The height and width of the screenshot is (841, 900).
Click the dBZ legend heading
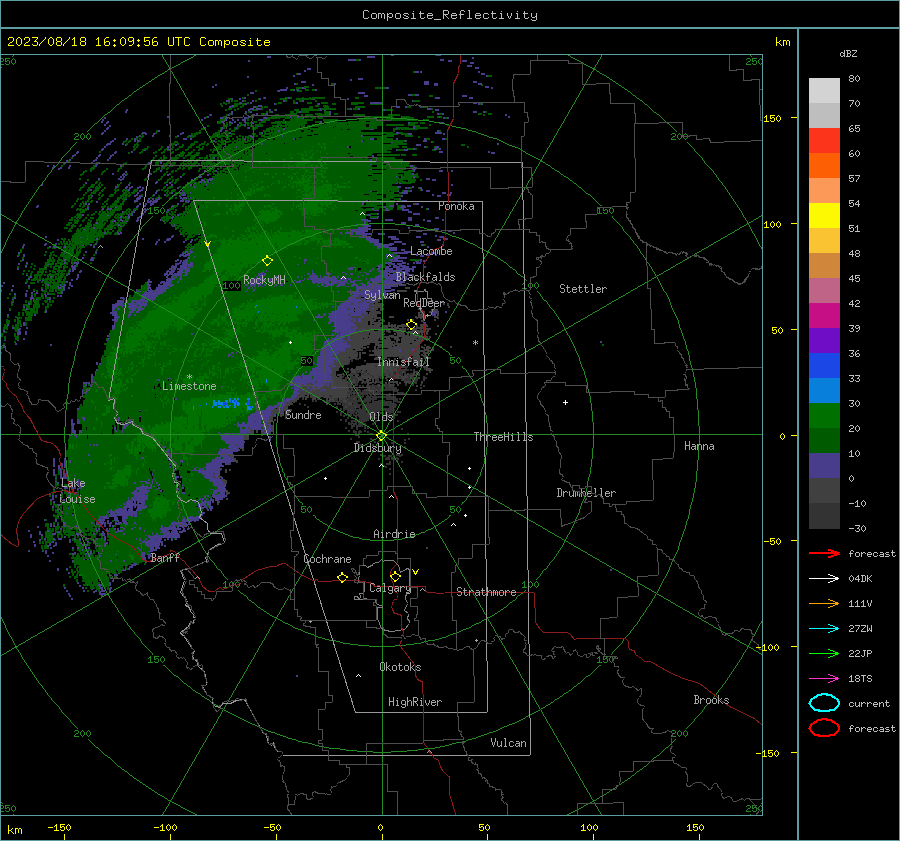pos(848,53)
